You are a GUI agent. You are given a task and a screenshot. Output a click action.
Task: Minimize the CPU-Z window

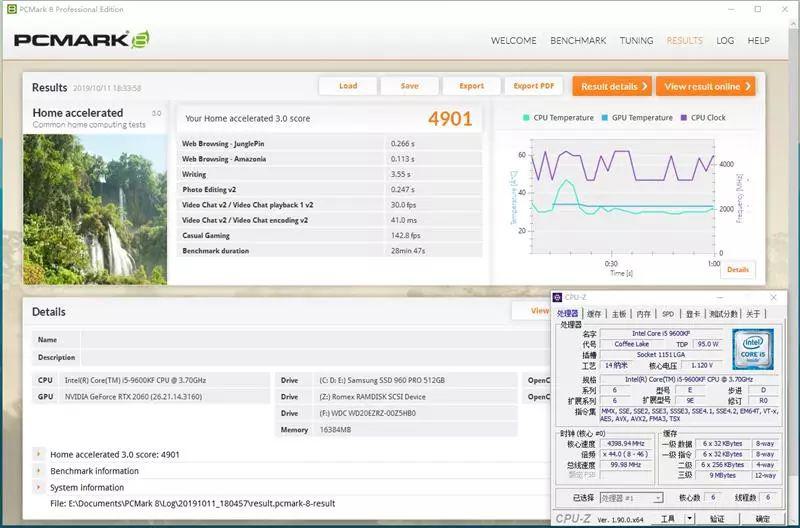[x=721, y=297]
